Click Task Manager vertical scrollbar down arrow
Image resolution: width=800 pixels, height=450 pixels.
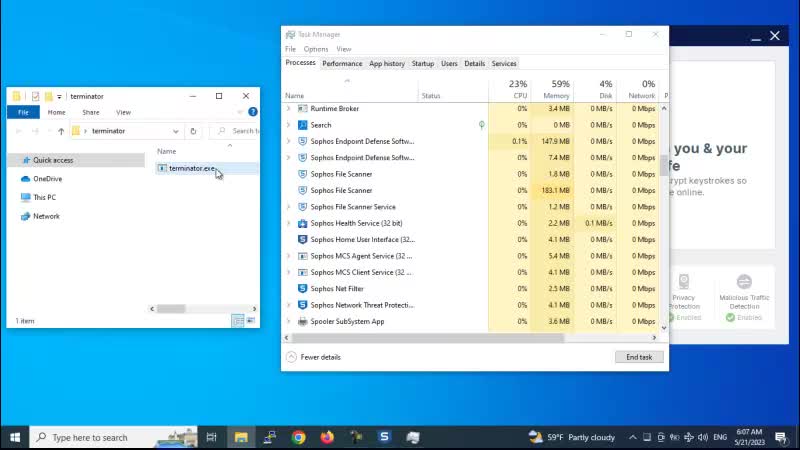[664, 328]
